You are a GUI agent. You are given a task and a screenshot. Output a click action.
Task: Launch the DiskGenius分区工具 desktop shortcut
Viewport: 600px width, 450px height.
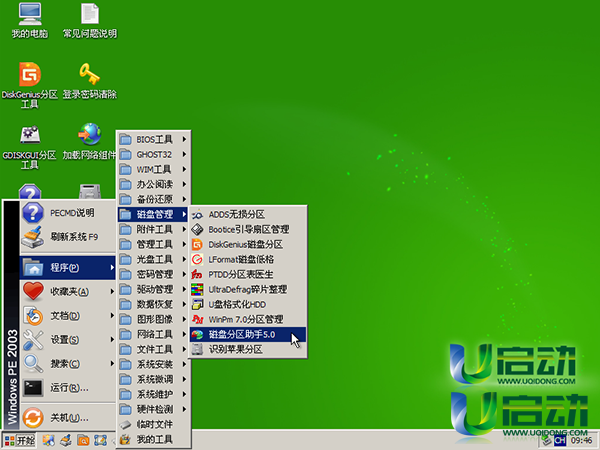point(30,85)
